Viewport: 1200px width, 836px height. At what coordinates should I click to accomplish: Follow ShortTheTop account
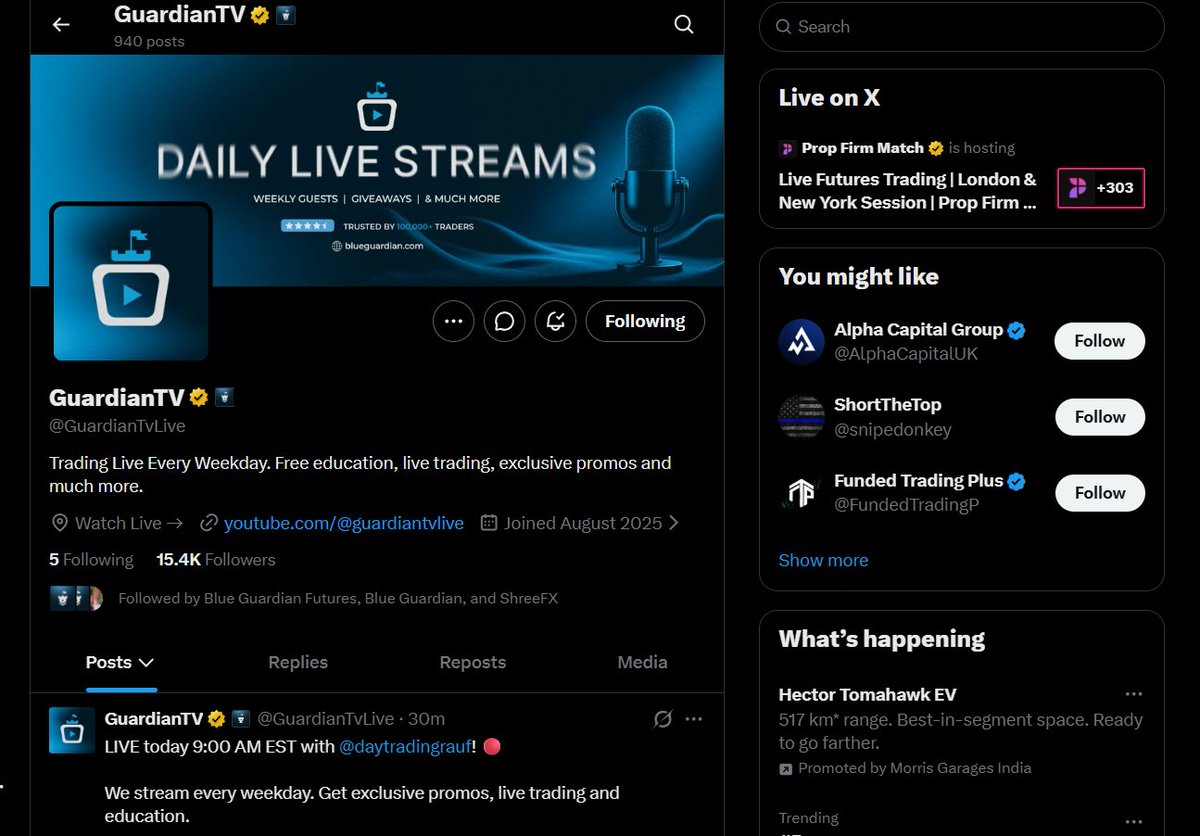pos(1100,417)
